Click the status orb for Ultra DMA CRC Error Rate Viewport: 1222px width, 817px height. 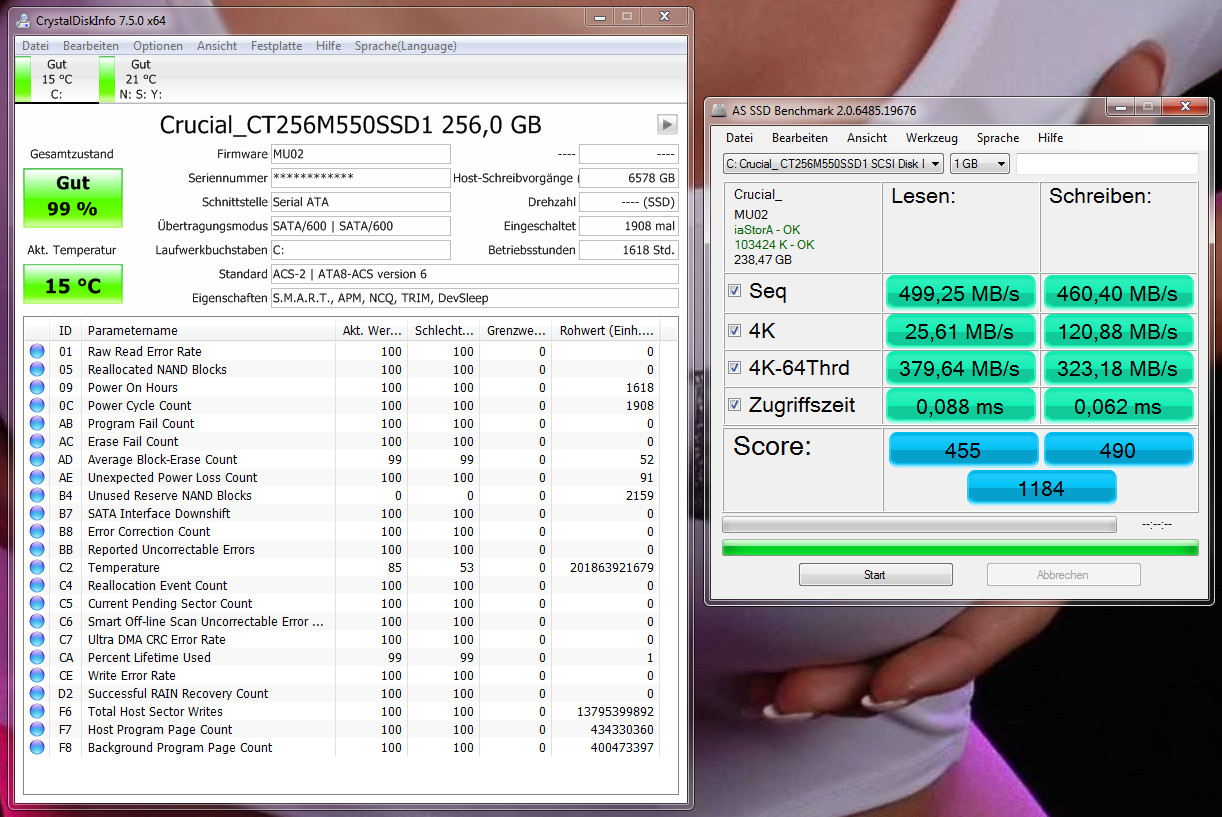37,639
